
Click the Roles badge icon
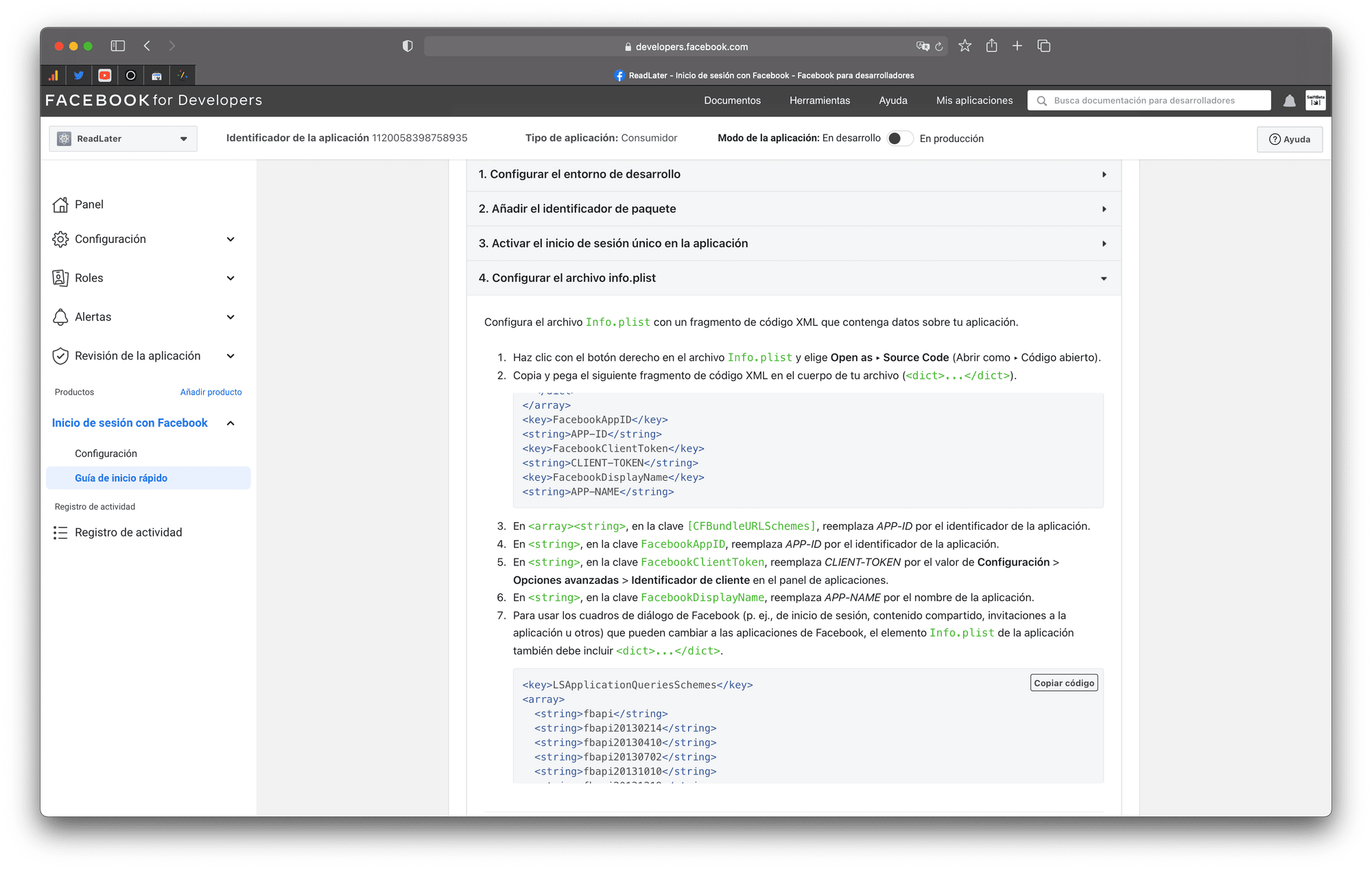pos(60,278)
